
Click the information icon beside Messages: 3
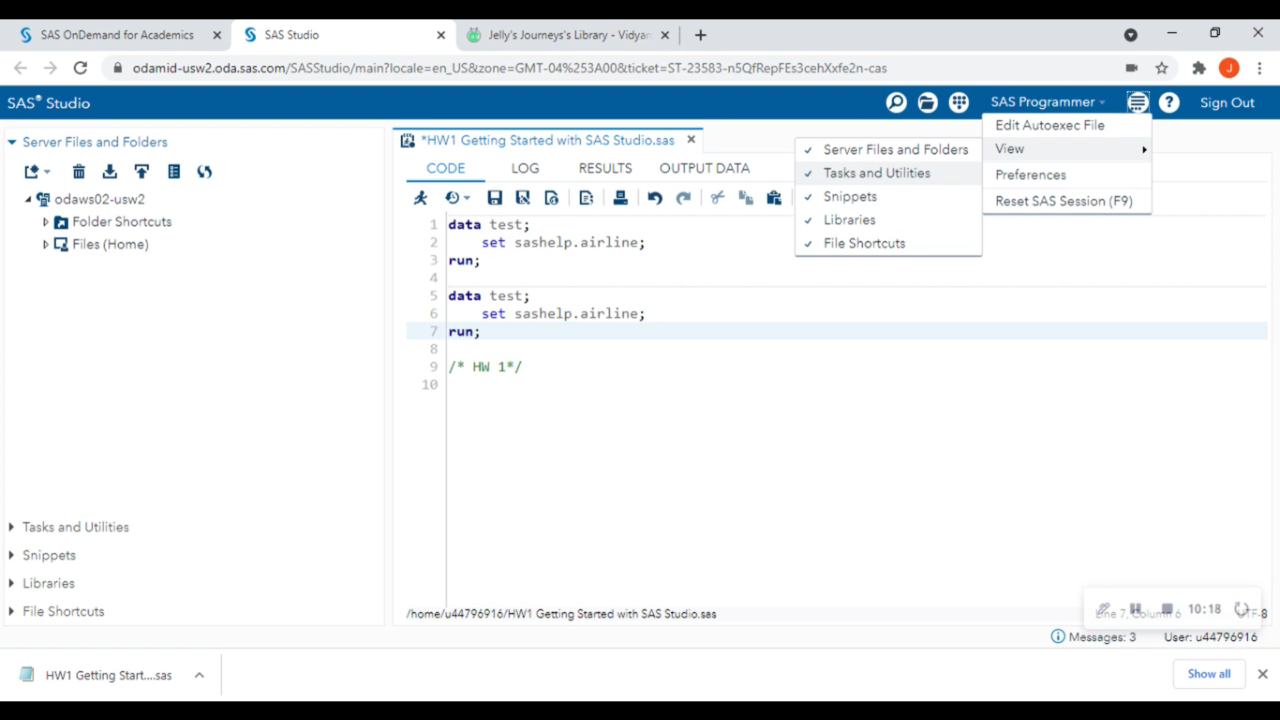coord(1058,637)
